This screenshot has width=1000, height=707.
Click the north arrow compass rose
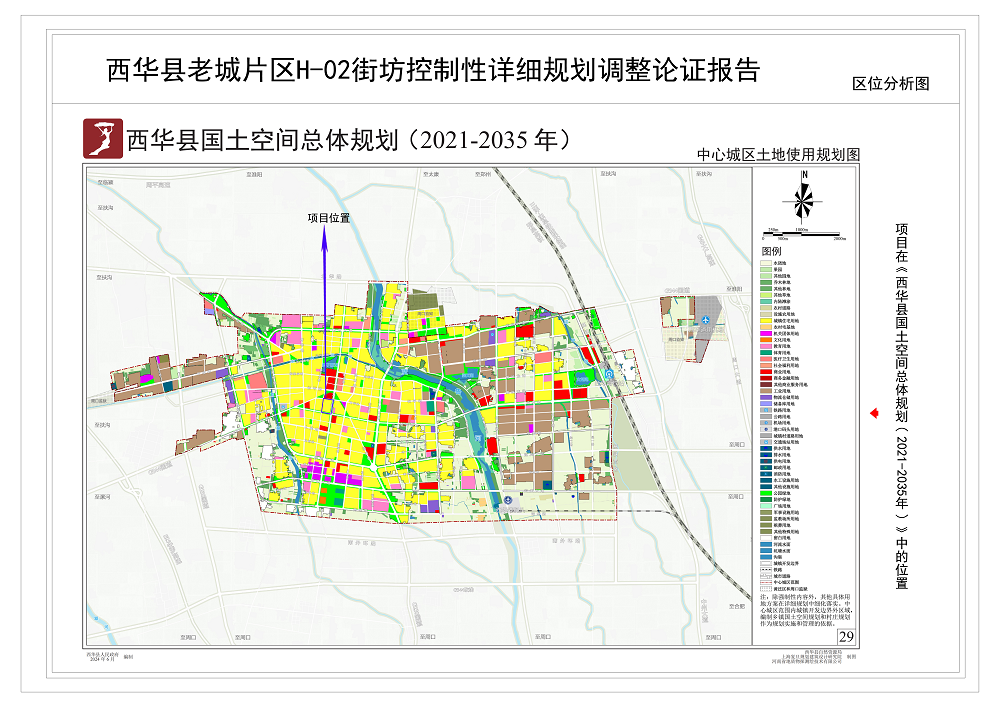point(803,195)
